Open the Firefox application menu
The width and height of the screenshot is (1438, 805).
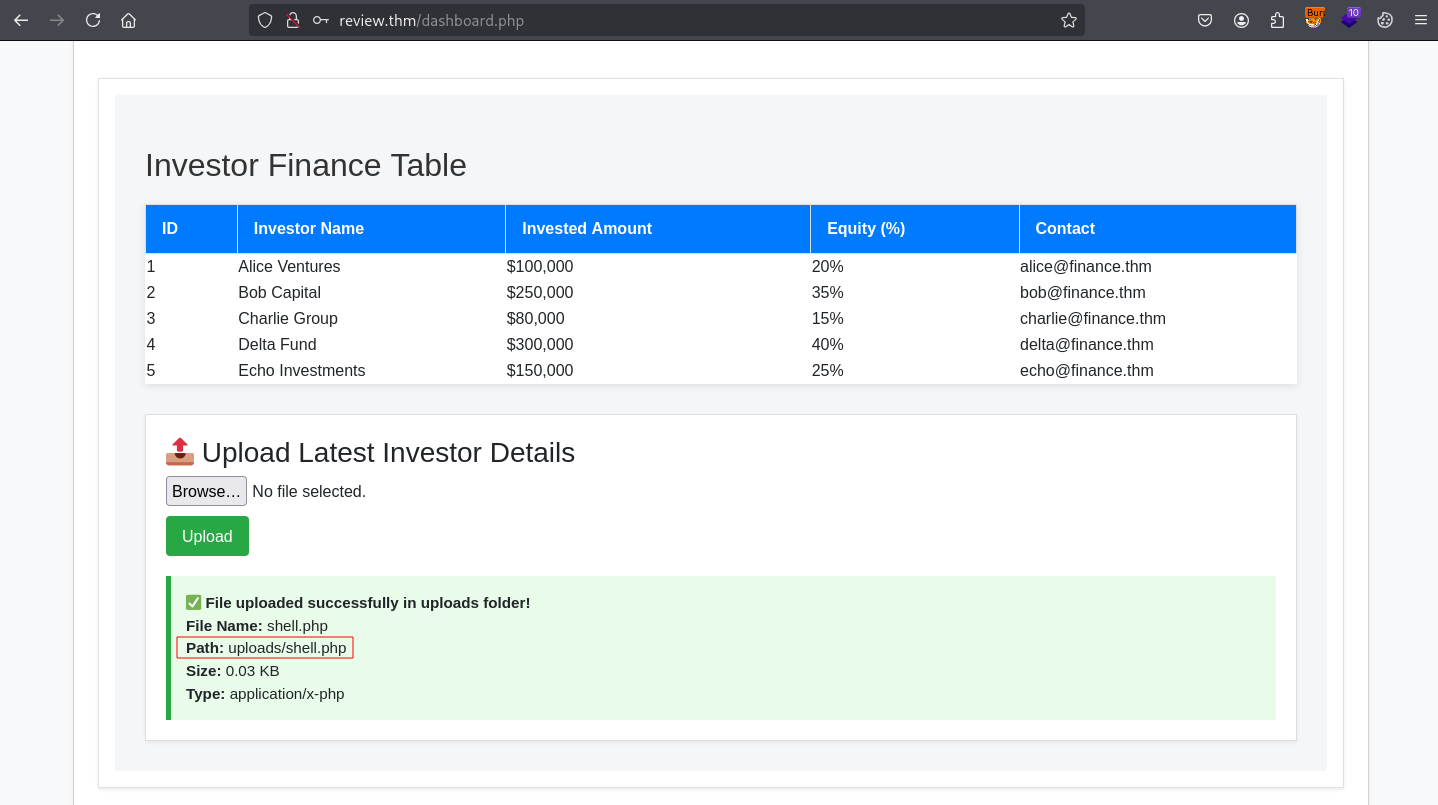(x=1420, y=20)
